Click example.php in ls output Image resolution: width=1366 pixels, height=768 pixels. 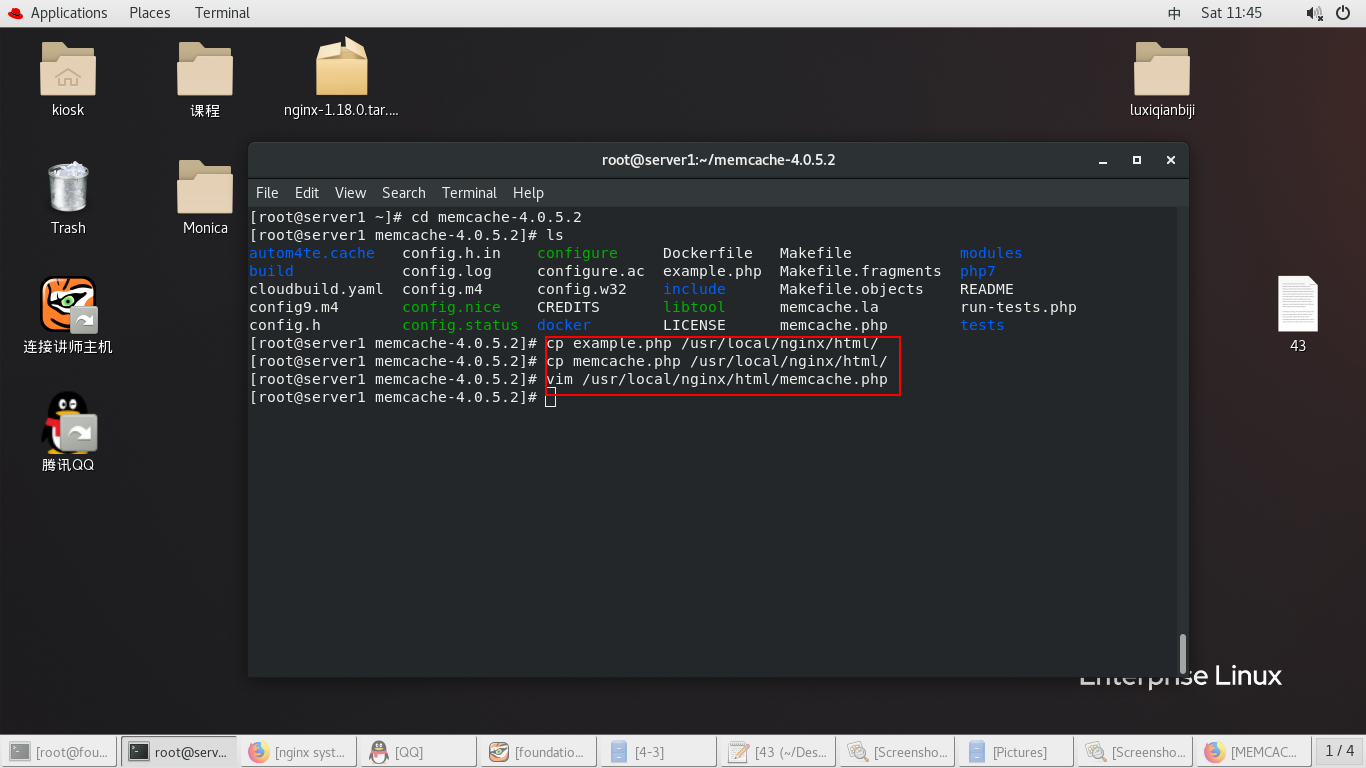click(x=712, y=271)
